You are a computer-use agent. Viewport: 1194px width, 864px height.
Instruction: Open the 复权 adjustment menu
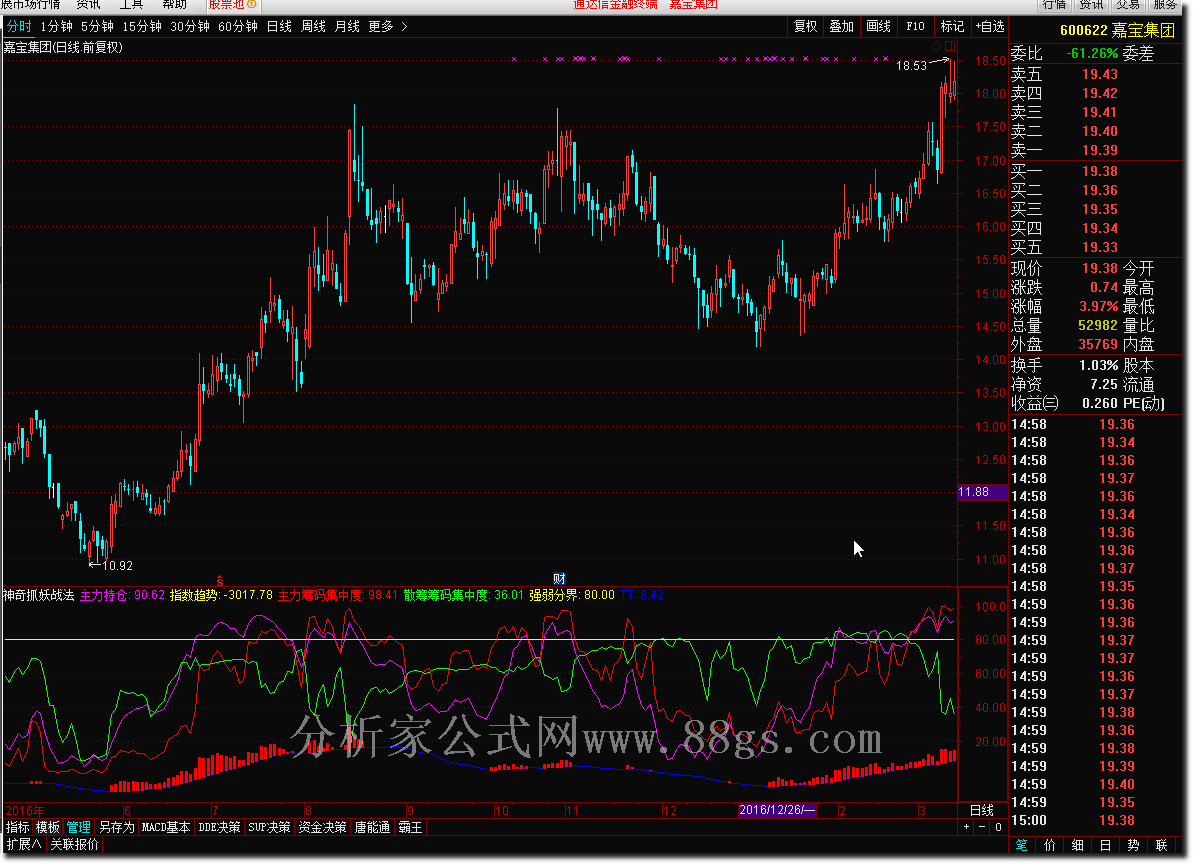point(805,27)
